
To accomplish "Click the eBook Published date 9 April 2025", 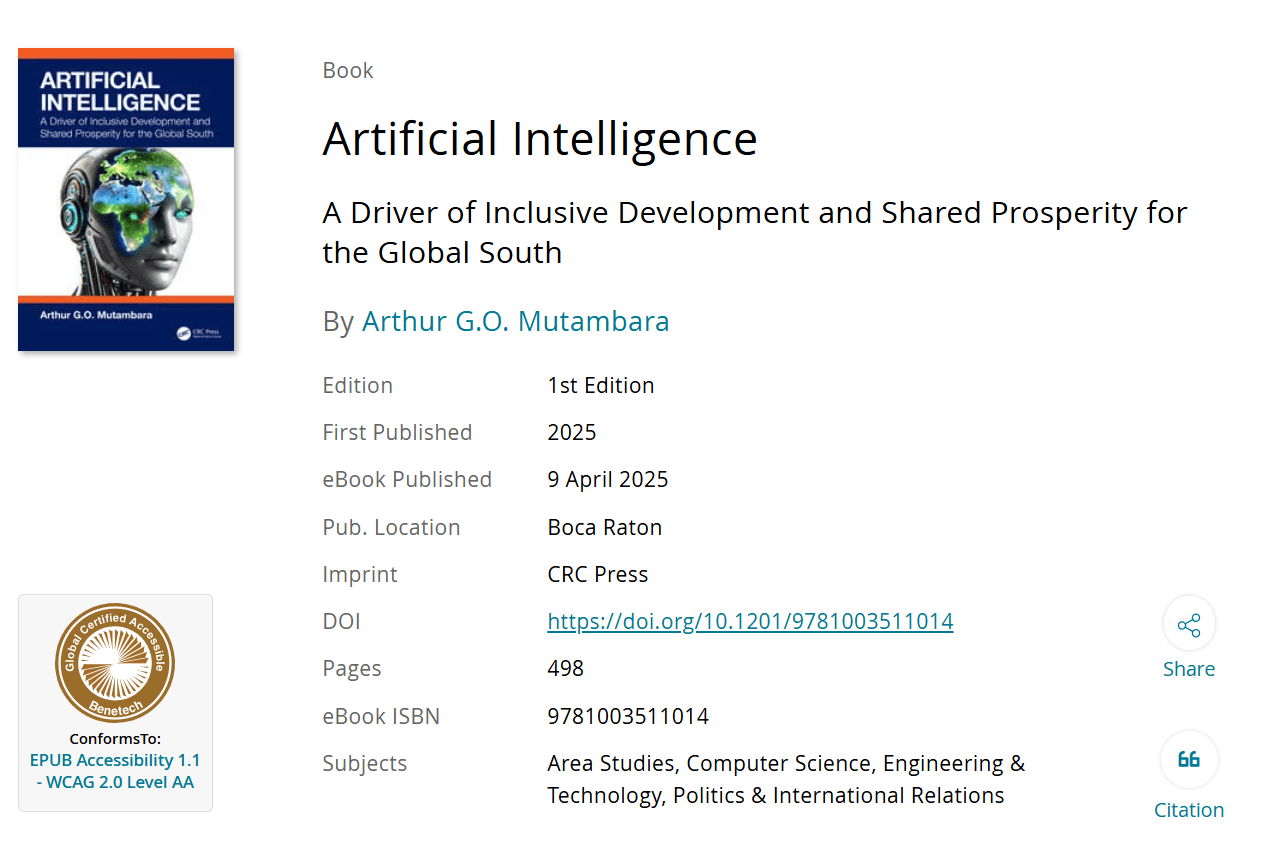I will (x=608, y=480).
